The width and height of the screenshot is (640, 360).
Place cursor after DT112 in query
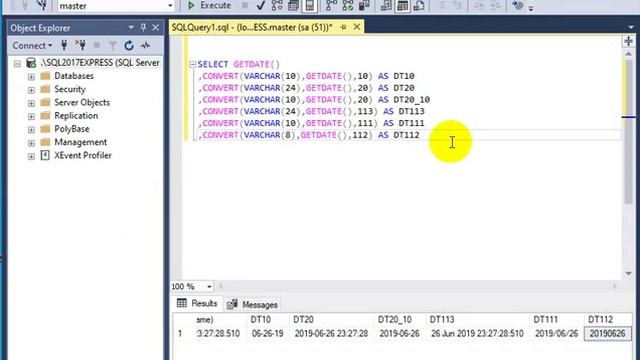[x=420, y=135]
